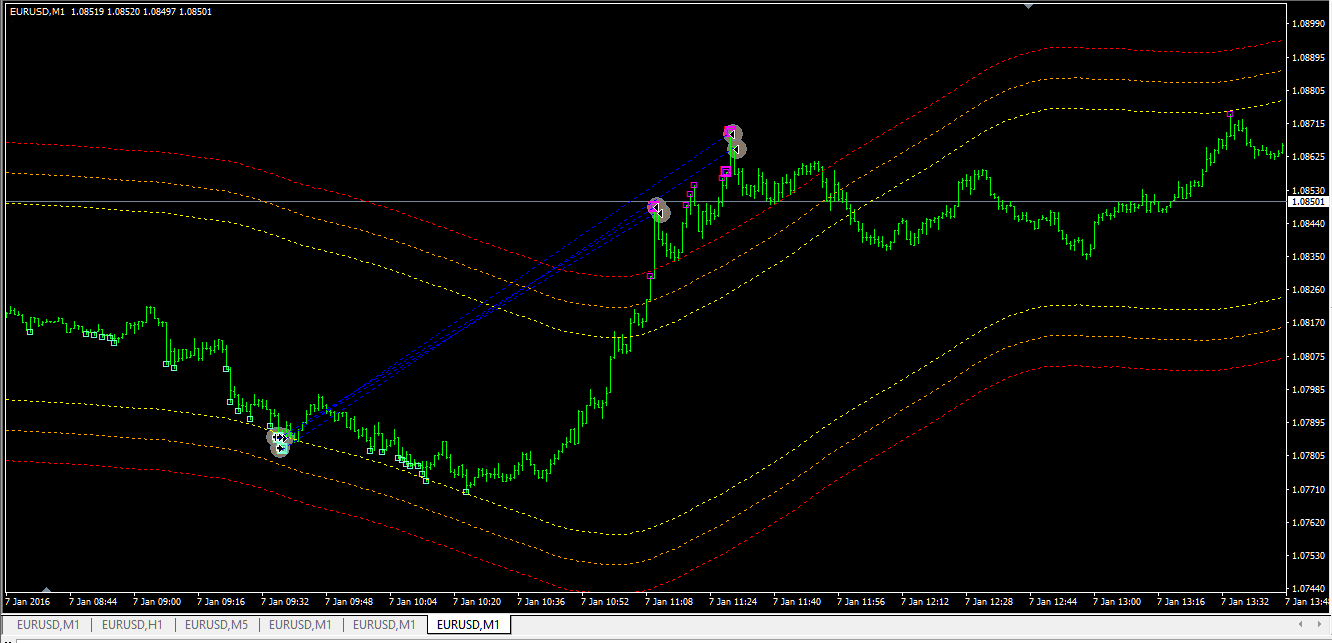Screen dimensions: 1332x643
Task: Click the 1.07985 price scale label
Action: [x=1308, y=389]
